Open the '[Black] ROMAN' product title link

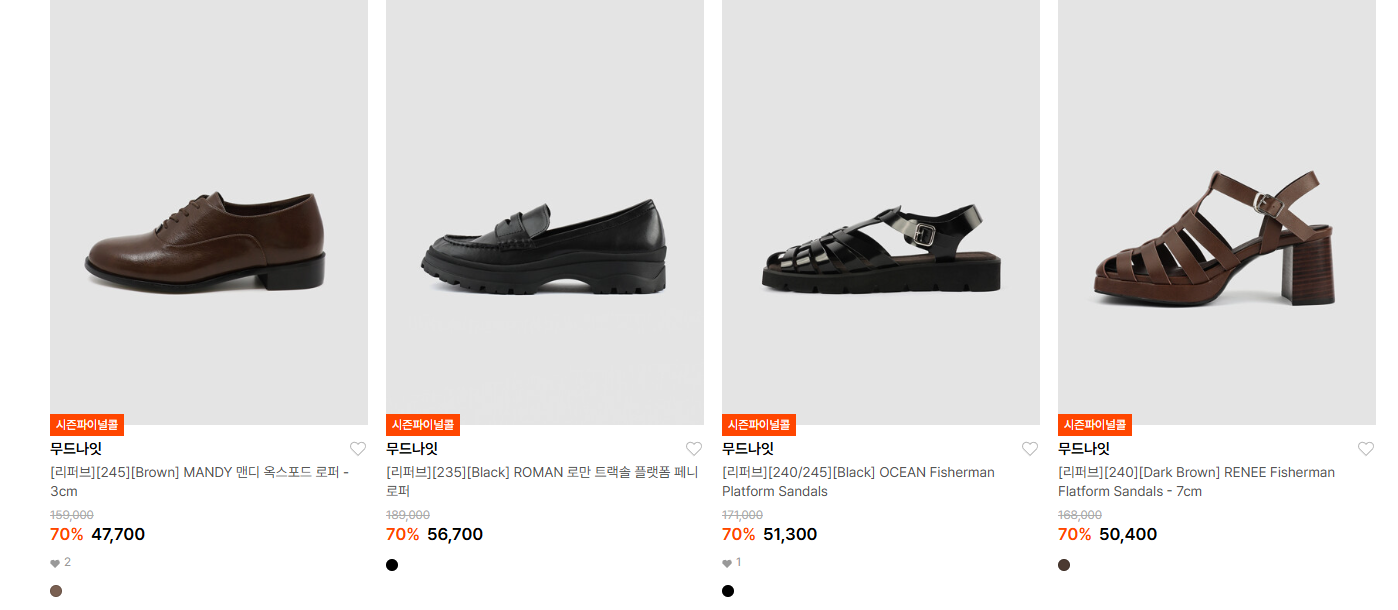542,482
